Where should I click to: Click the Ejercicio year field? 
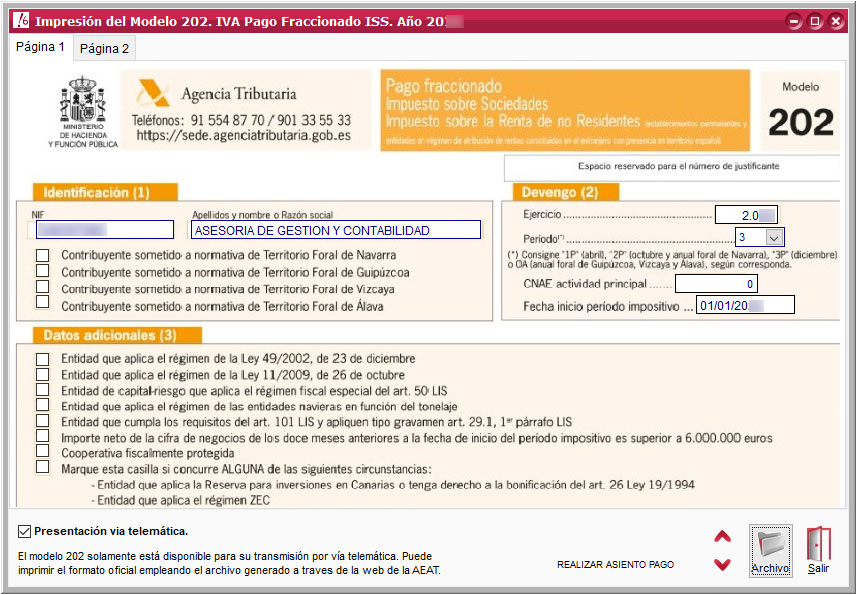click(x=745, y=214)
